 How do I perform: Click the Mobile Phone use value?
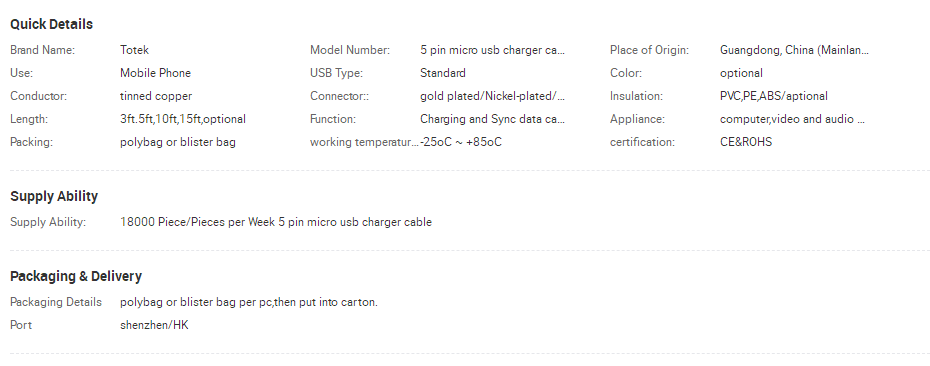click(155, 73)
